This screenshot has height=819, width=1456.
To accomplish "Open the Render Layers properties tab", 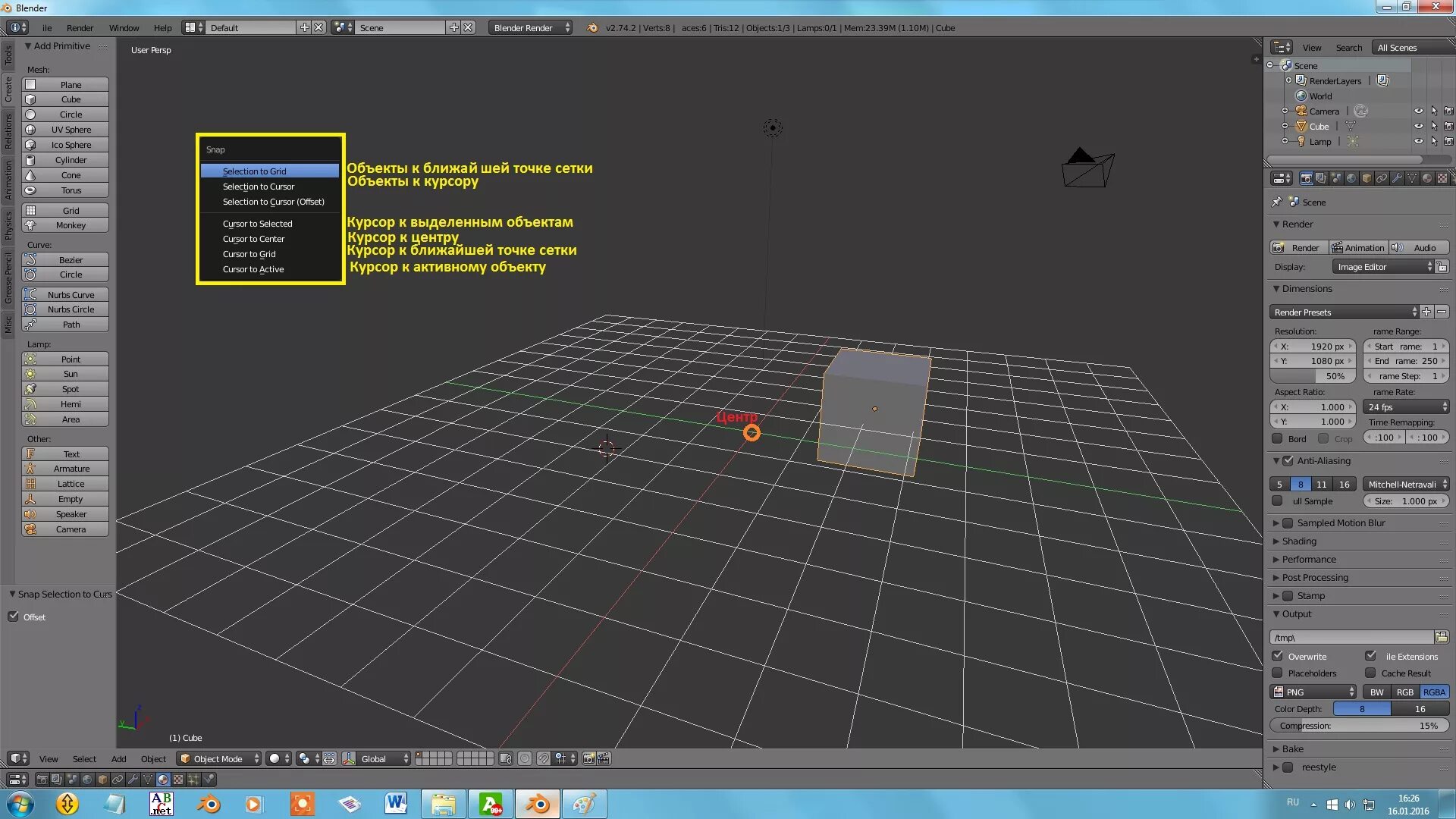I will click(x=1321, y=178).
